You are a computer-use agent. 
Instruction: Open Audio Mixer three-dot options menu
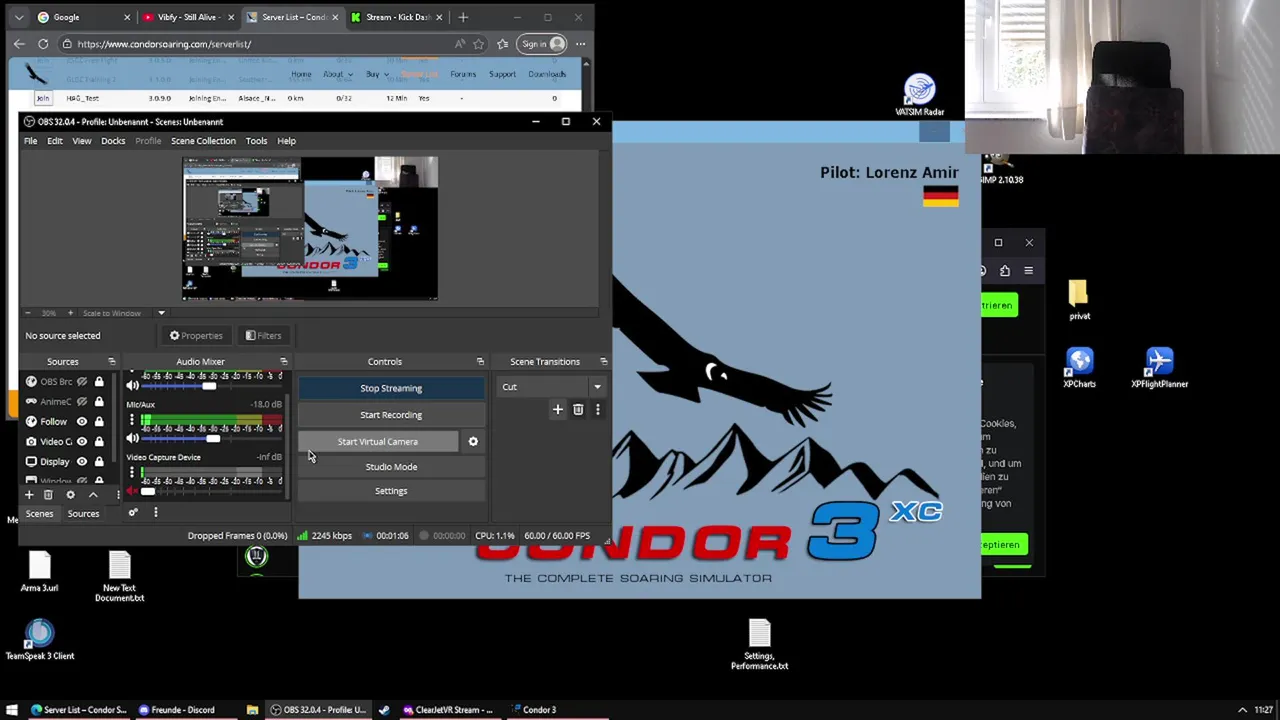[x=155, y=512]
